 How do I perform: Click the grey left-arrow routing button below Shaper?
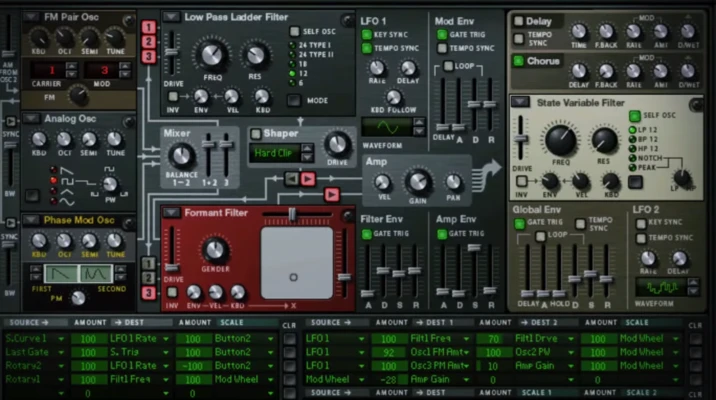(292, 179)
